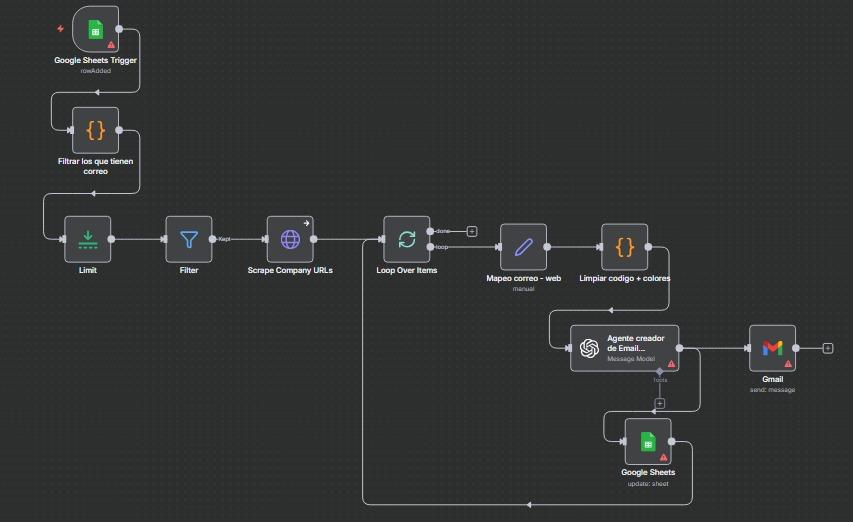Click the lightning bolt trigger indicator
The width and height of the screenshot is (853, 522).
61,28
